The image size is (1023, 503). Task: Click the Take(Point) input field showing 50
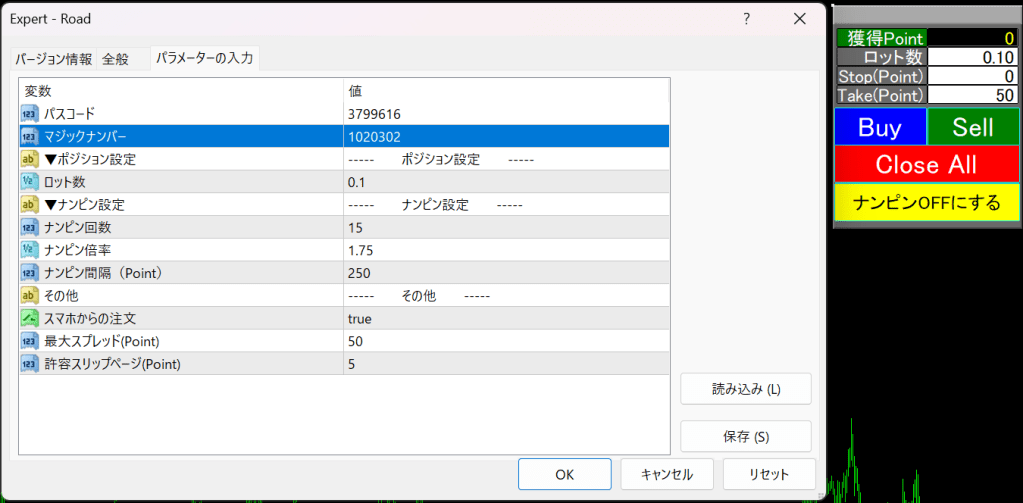coord(973,95)
